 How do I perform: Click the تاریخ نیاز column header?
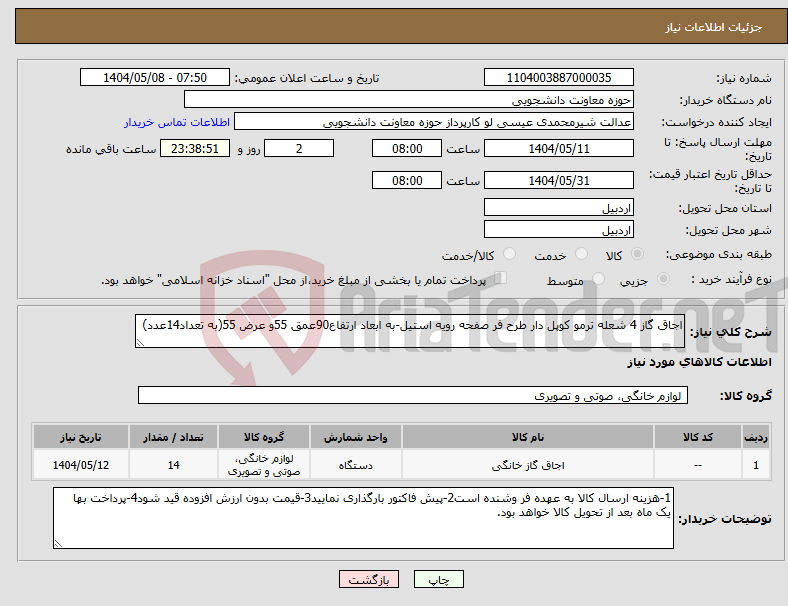(80, 437)
